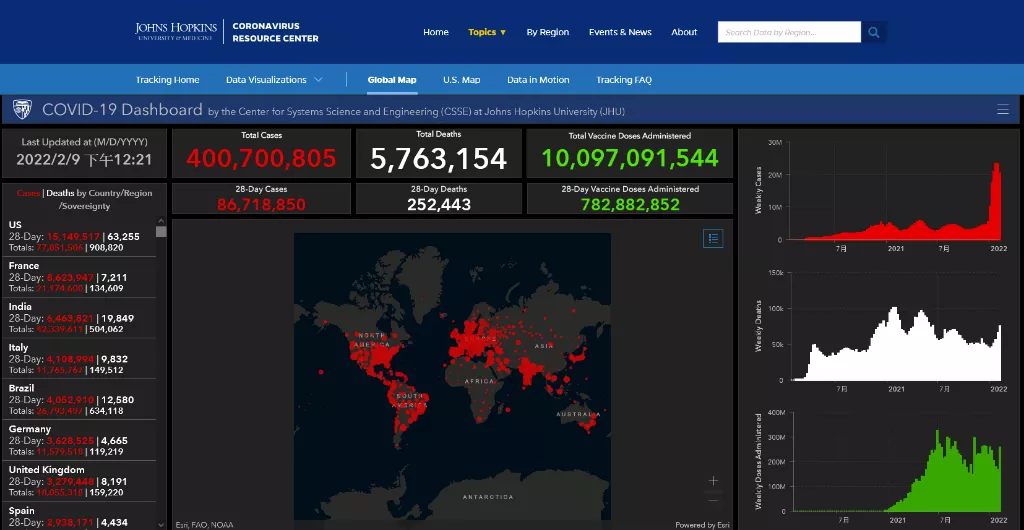
Task: Click the Total Deaths number 5,763,154
Action: [439, 158]
